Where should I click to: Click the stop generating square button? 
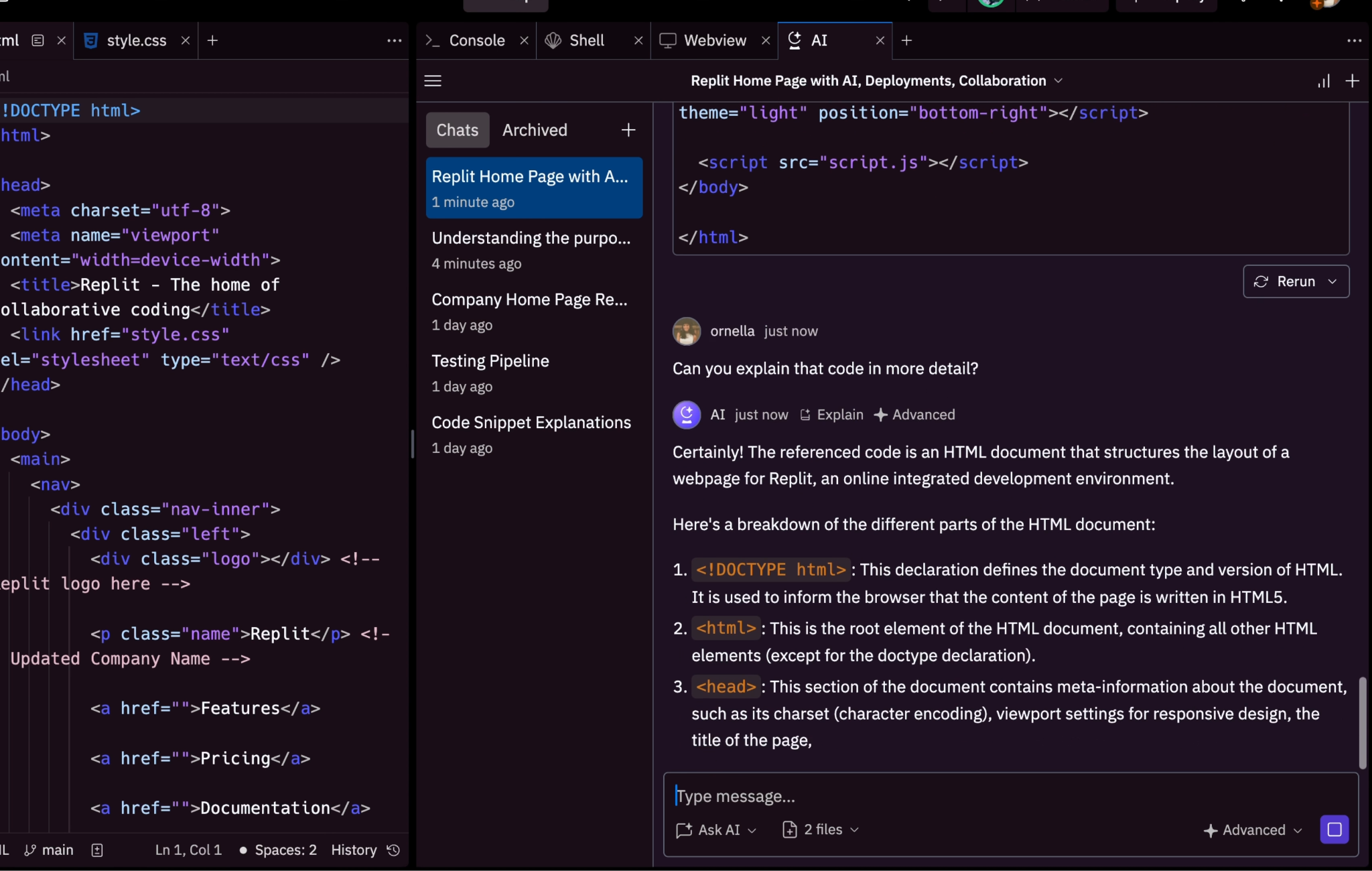(x=1334, y=829)
